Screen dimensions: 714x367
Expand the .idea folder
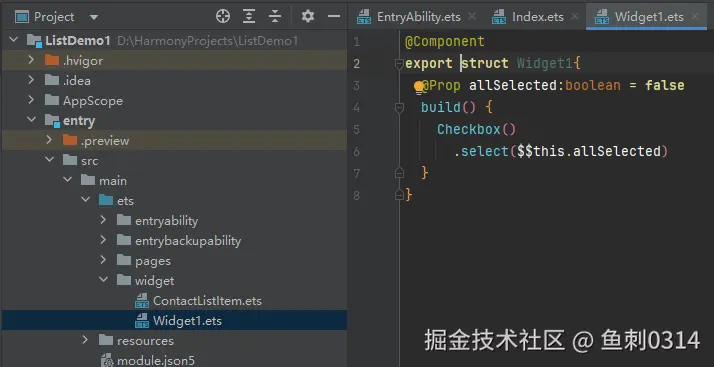31,80
